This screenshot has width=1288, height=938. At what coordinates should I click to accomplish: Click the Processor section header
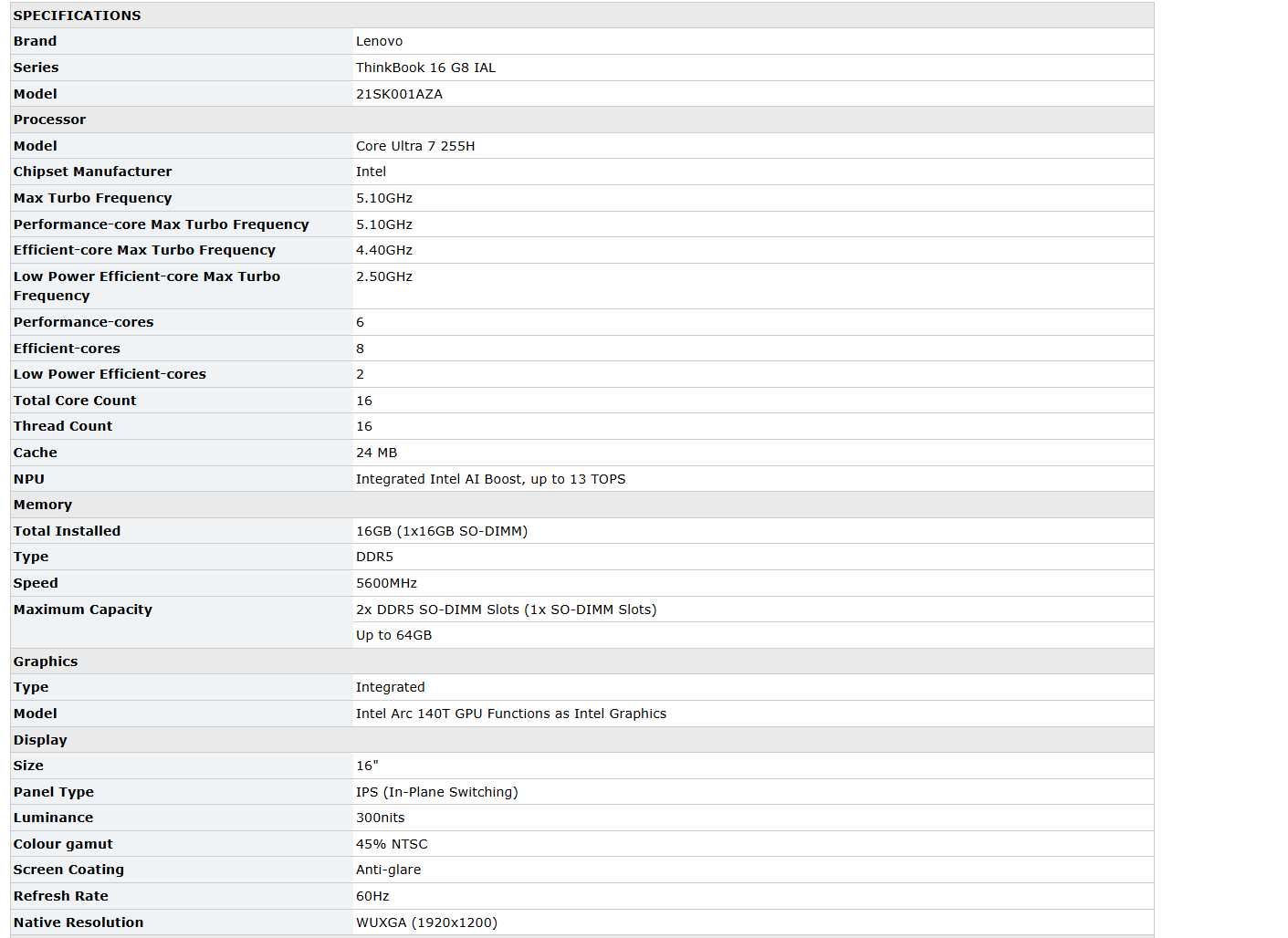[49, 120]
